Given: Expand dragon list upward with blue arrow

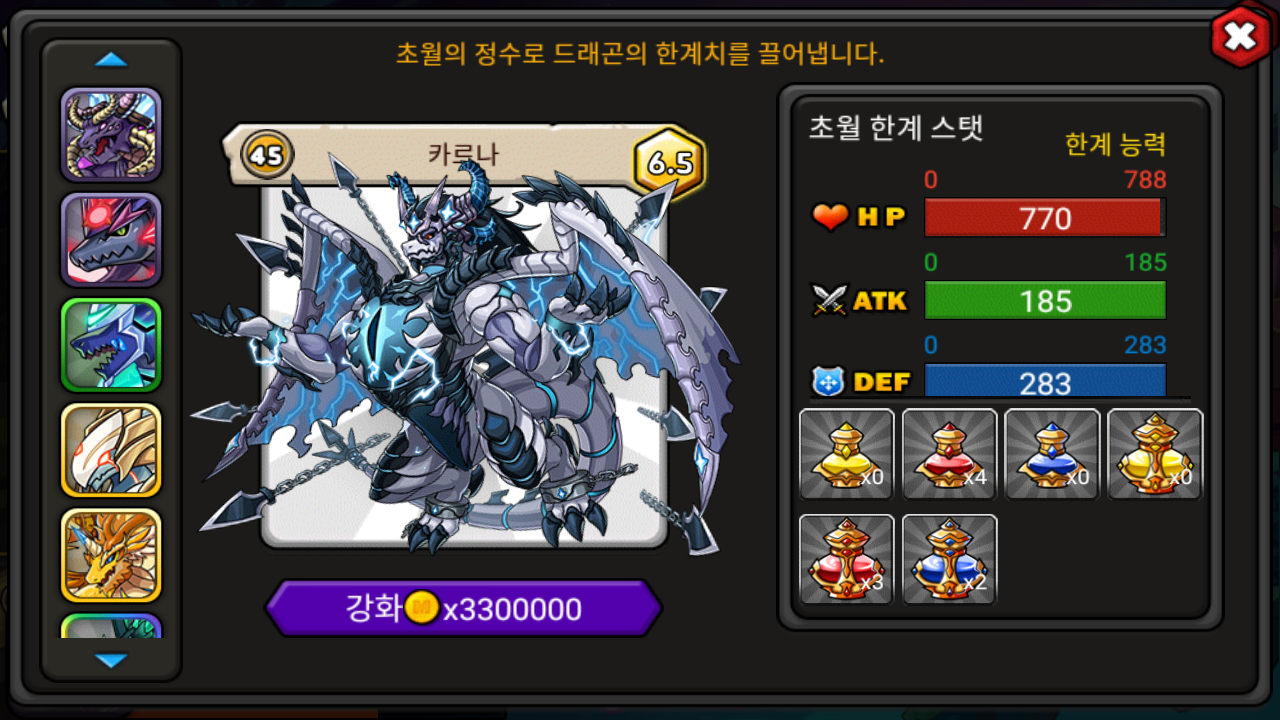Looking at the screenshot, I should (111, 60).
